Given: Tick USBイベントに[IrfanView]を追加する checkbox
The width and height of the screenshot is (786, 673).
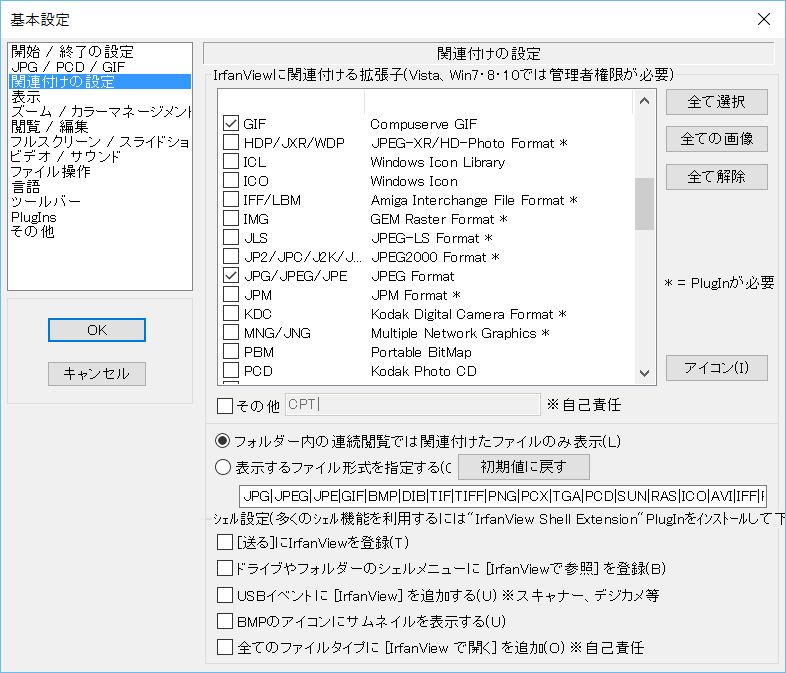Looking at the screenshot, I should tap(225, 595).
